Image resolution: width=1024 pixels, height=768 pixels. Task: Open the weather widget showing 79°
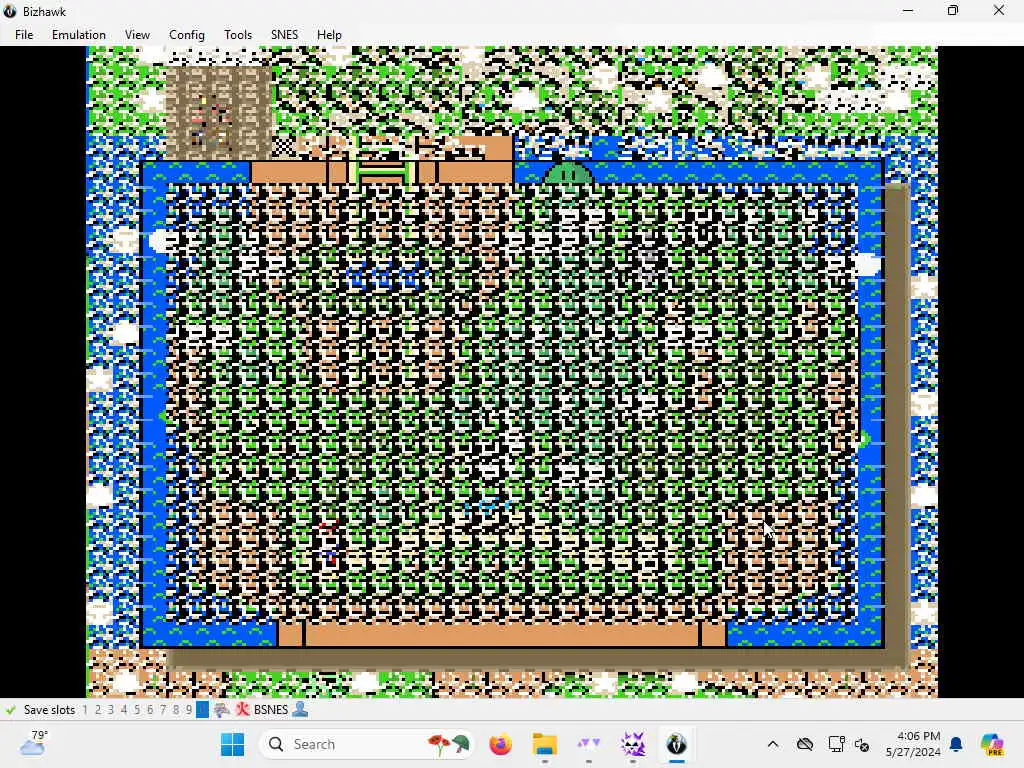pos(33,743)
